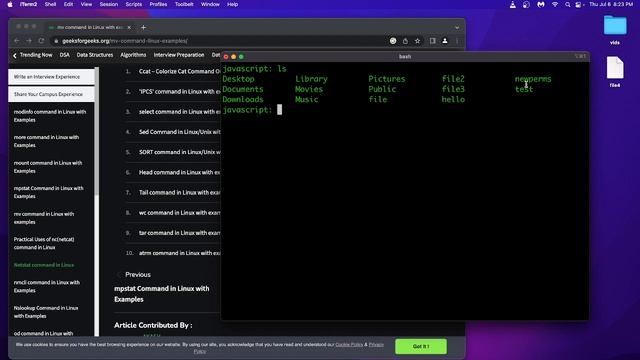Viewport: 640px width, 360px height.
Task: Open SORT command in Linux/Unix article
Action: coord(179,152)
